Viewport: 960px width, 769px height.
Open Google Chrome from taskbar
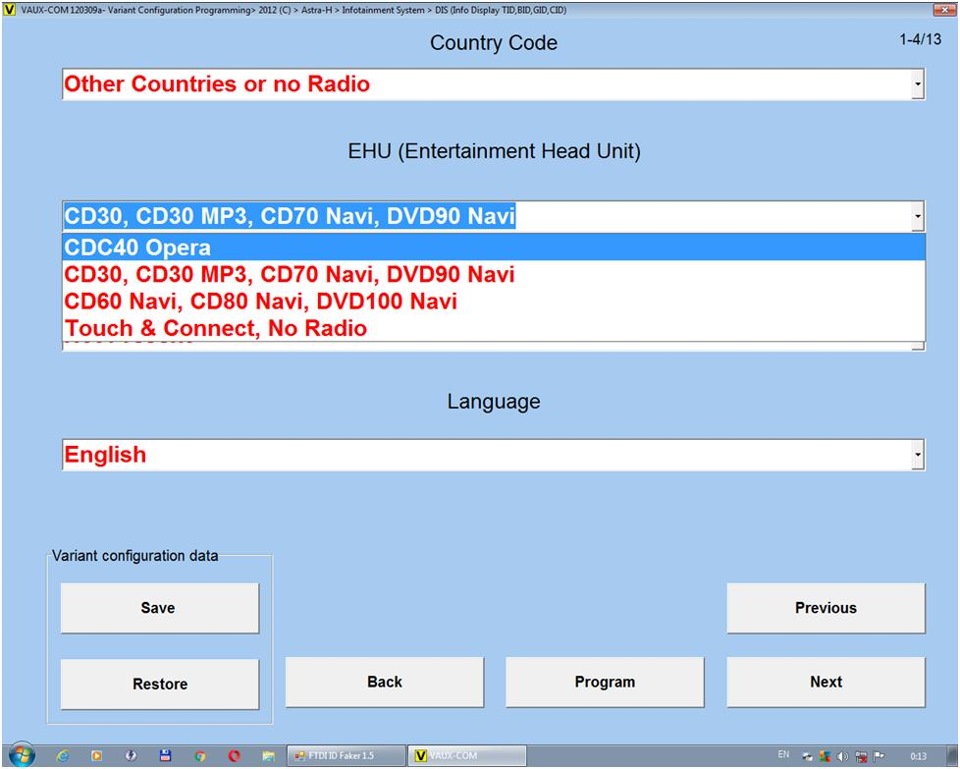[200, 756]
